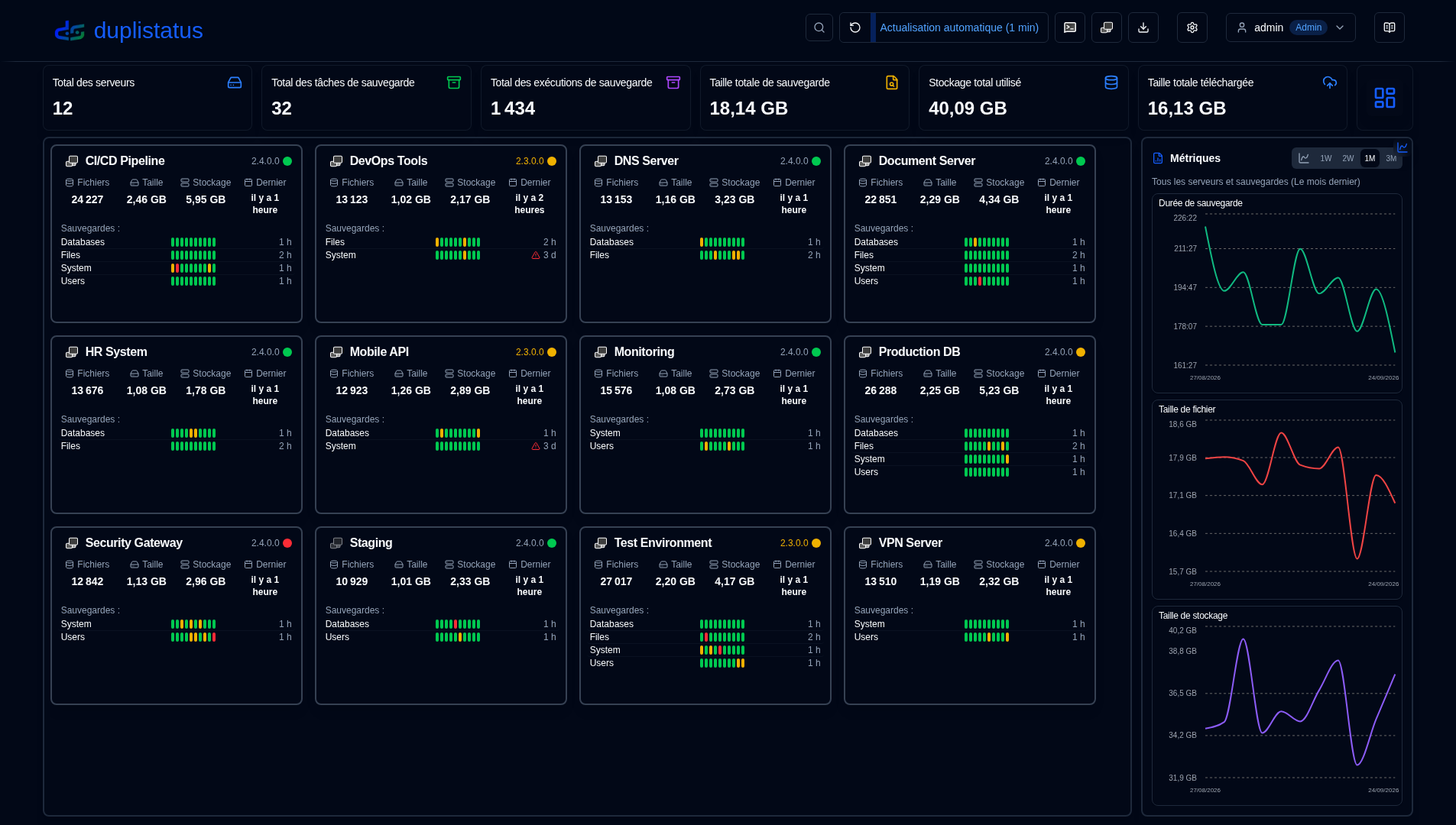Click the Taille de stockage chart
The width and height of the screenshot is (1456, 825).
(1276, 706)
